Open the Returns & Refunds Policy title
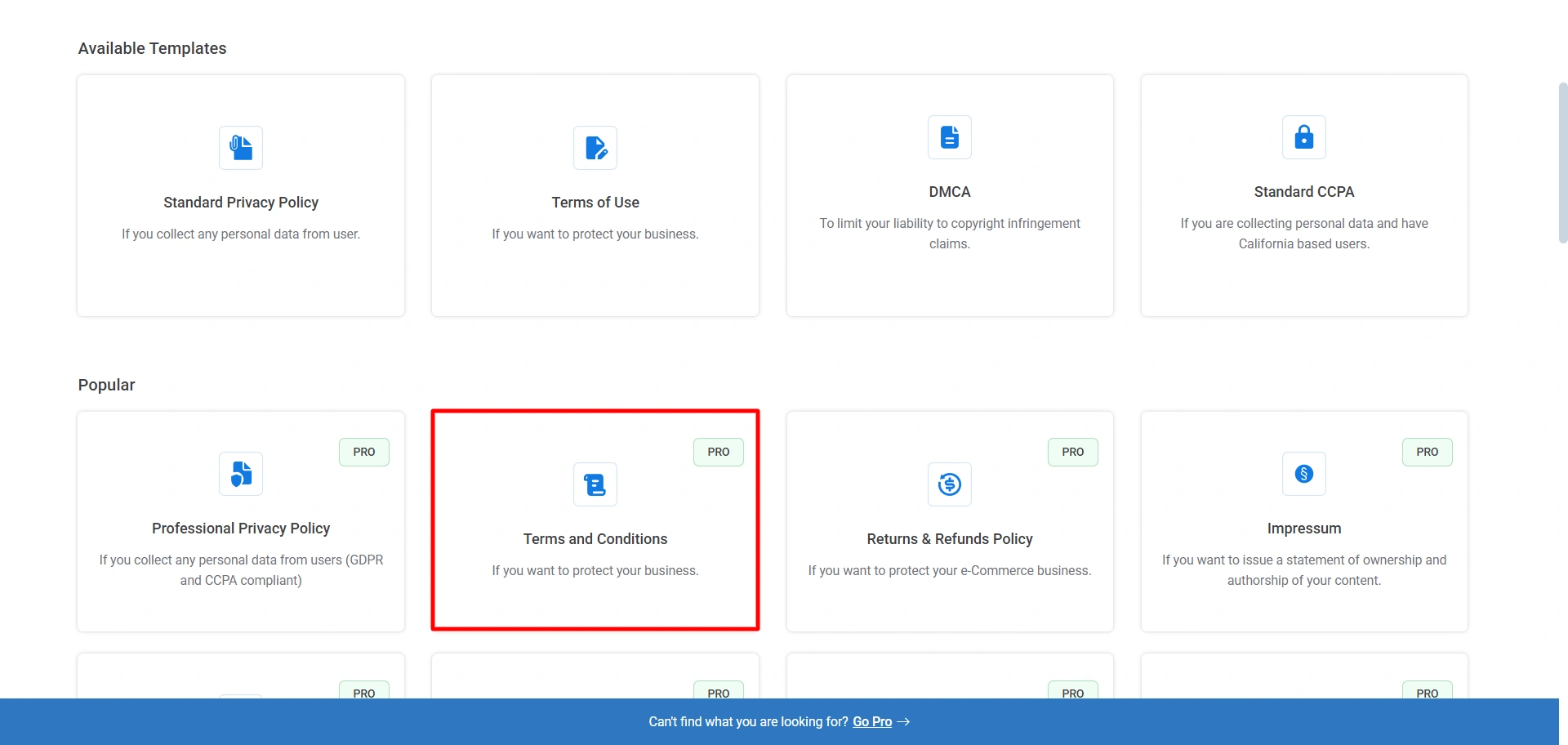Image resolution: width=1568 pixels, height=745 pixels. click(x=950, y=539)
